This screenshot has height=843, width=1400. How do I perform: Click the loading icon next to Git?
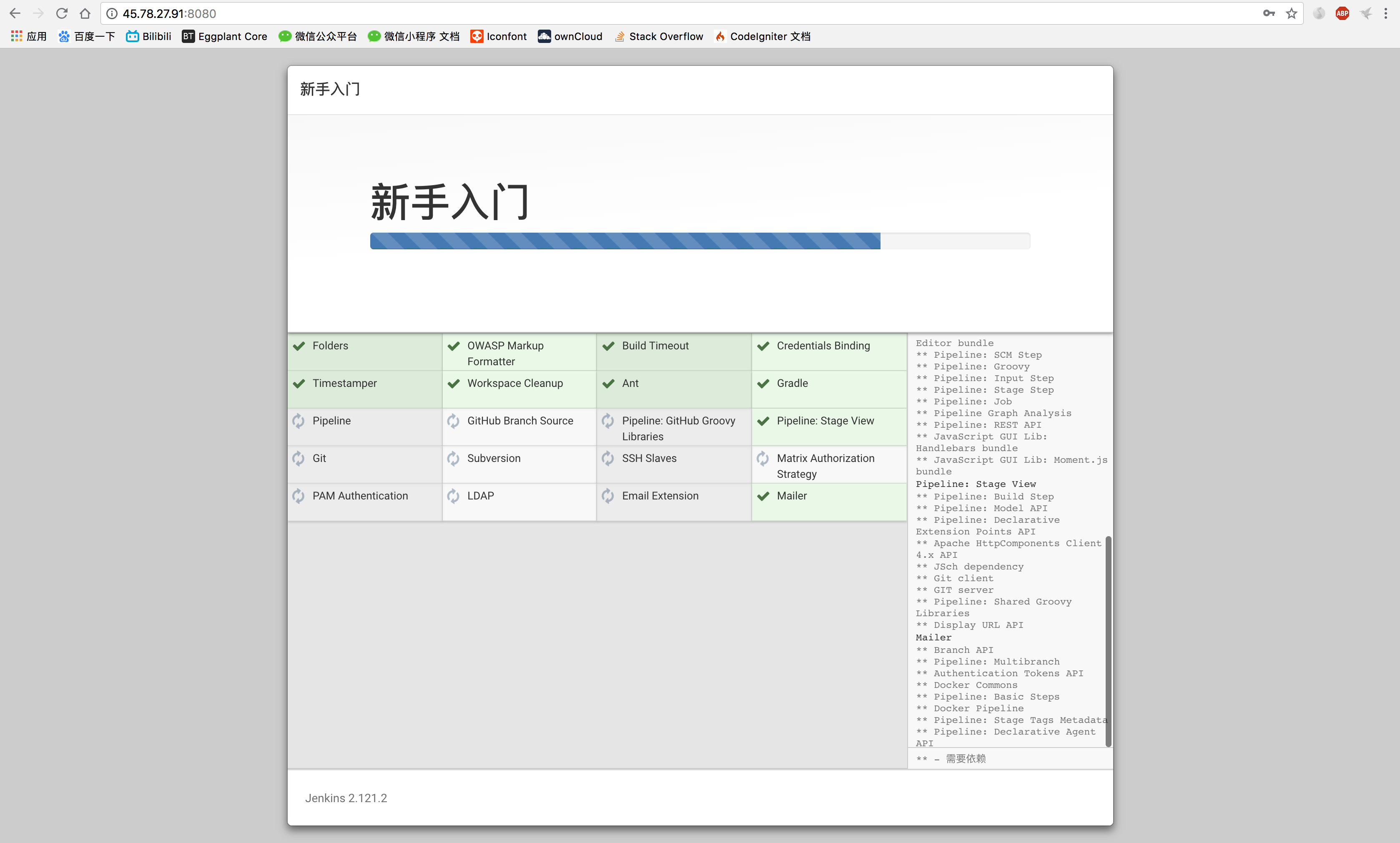[x=298, y=459]
